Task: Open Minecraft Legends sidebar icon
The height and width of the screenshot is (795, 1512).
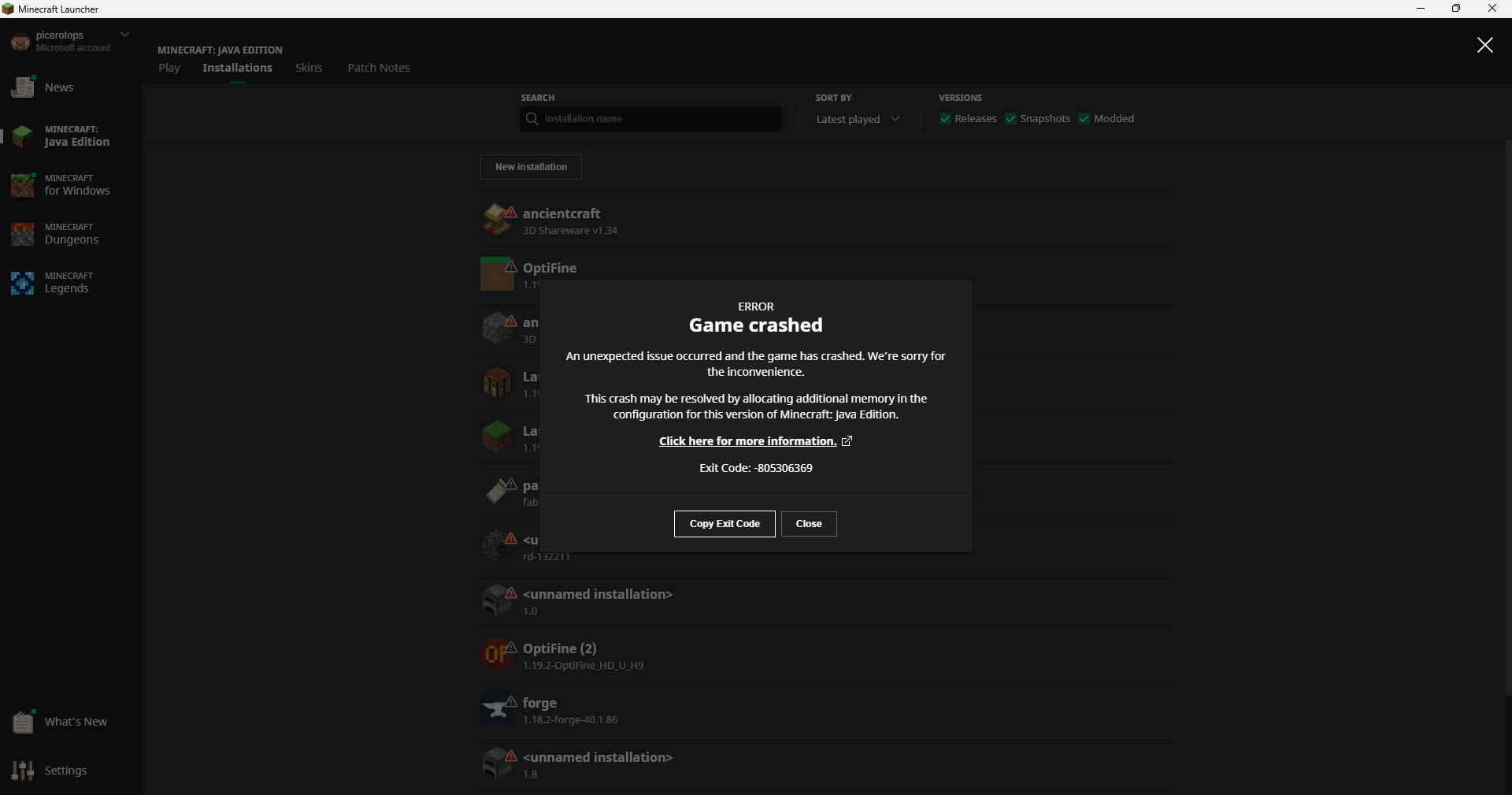Action: (x=23, y=282)
